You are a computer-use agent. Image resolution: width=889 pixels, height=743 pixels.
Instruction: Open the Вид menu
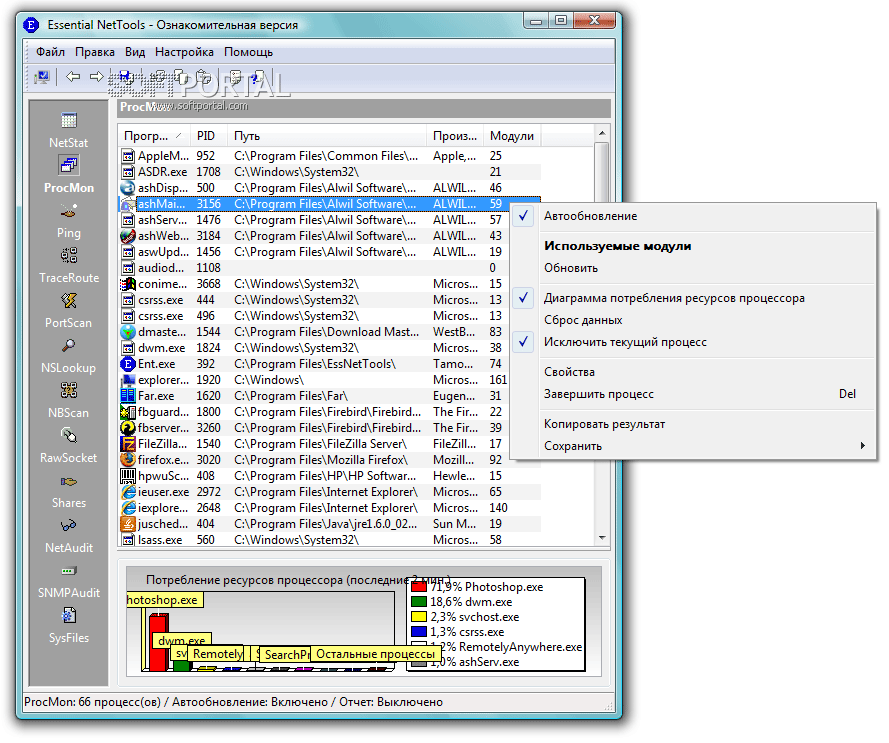135,52
